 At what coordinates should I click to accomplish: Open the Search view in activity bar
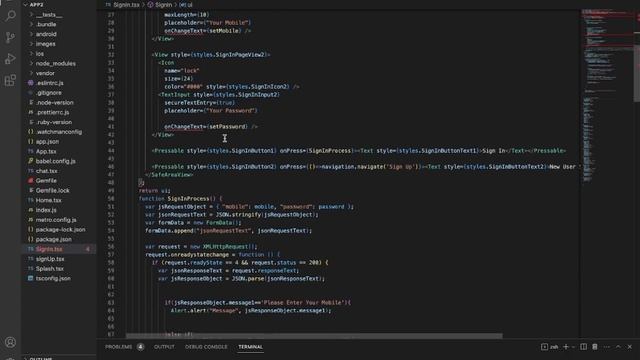pos(10,16)
